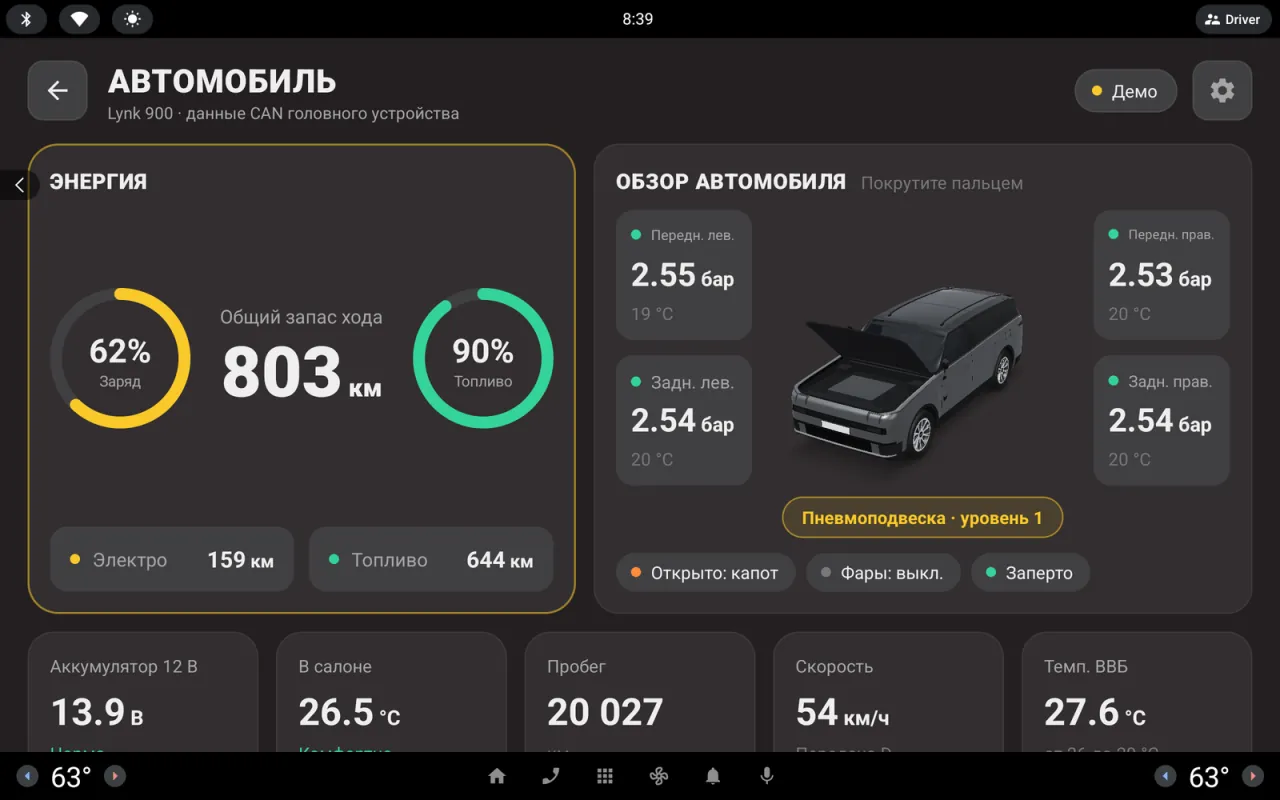Tap the Пневмоподвеска уровень 1 badge
Screen dimensions: 1280x800
922,518
